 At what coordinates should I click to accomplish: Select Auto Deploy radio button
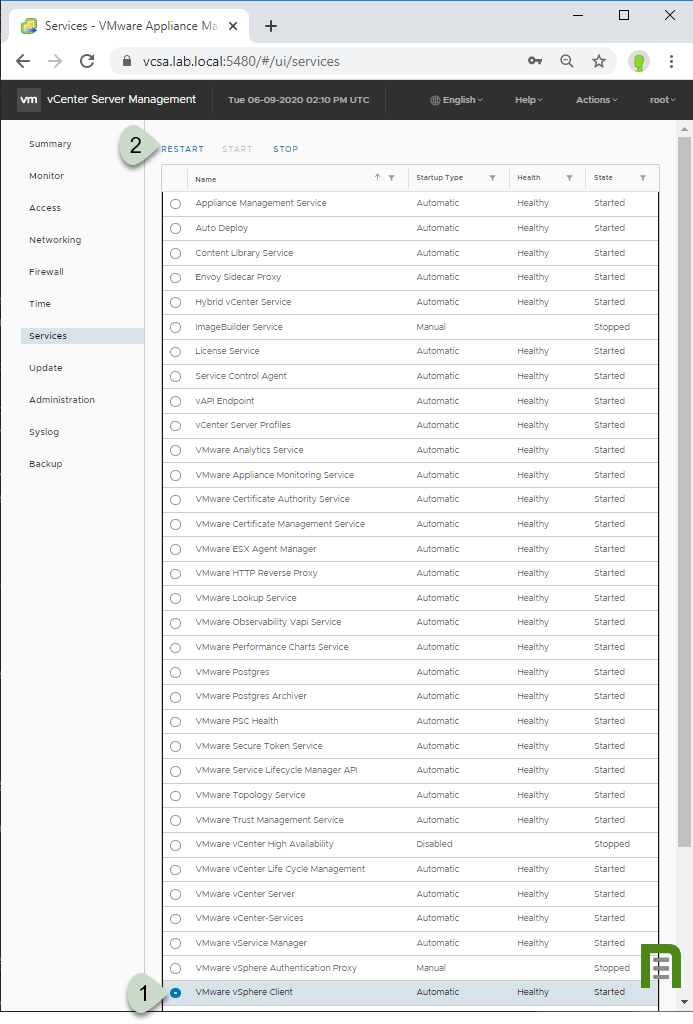click(x=176, y=229)
